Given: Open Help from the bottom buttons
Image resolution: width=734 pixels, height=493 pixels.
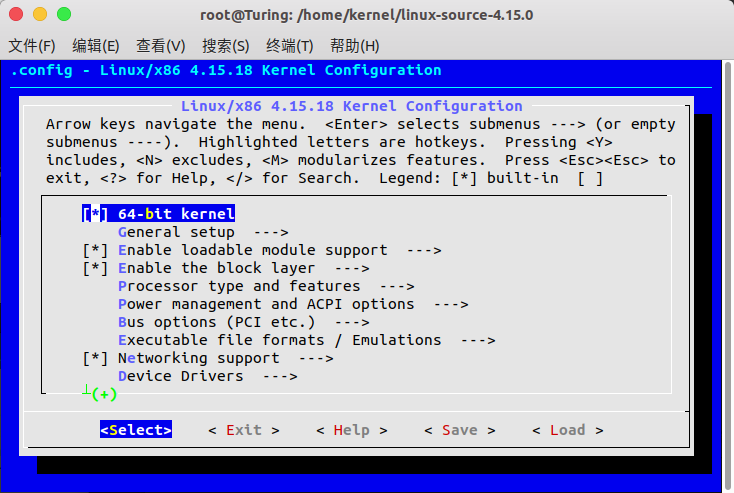Looking at the screenshot, I should 352,430.
